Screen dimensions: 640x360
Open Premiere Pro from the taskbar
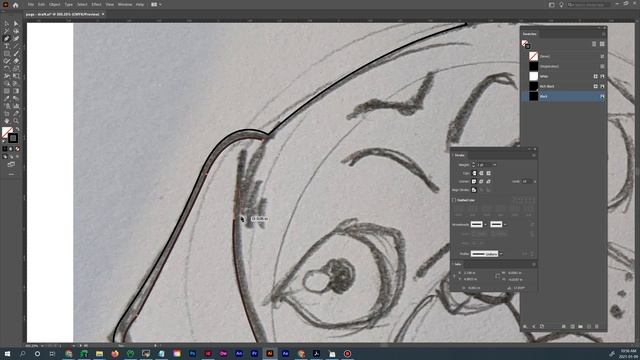(x=254, y=353)
